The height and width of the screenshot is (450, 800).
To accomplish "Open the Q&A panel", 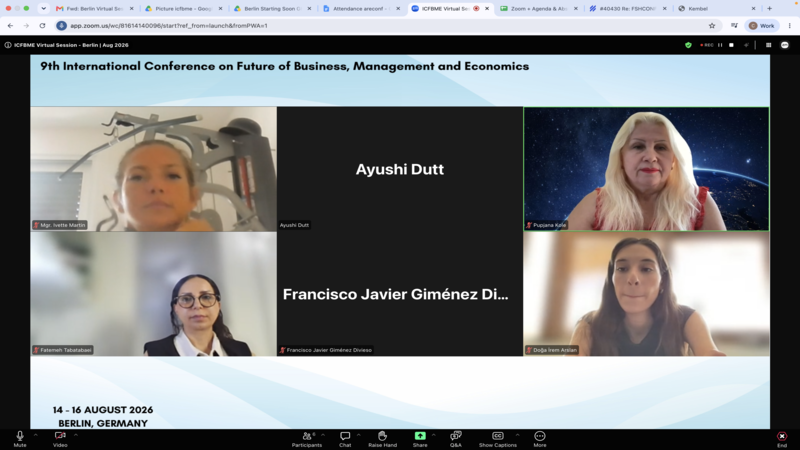I will (x=456, y=438).
